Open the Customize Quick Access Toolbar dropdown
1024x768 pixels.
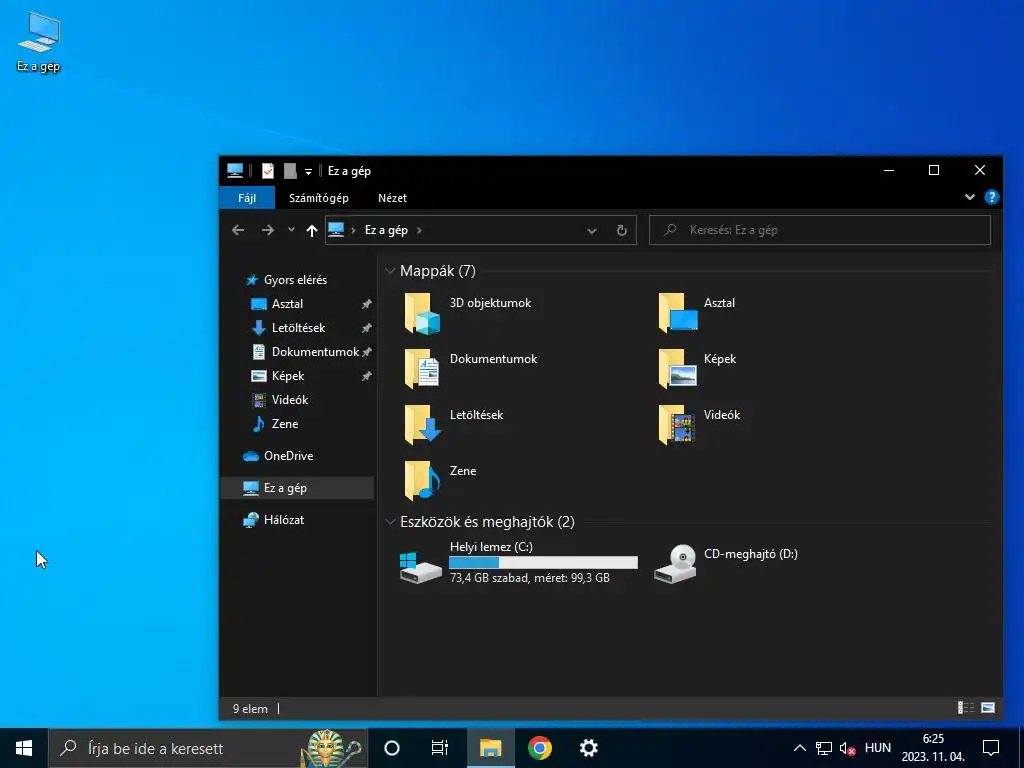click(308, 172)
